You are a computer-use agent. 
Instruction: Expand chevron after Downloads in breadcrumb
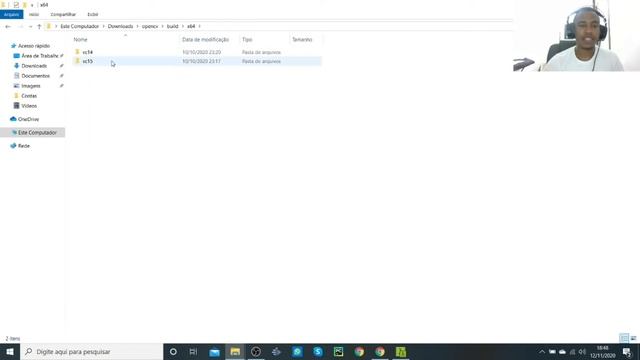coord(138,26)
